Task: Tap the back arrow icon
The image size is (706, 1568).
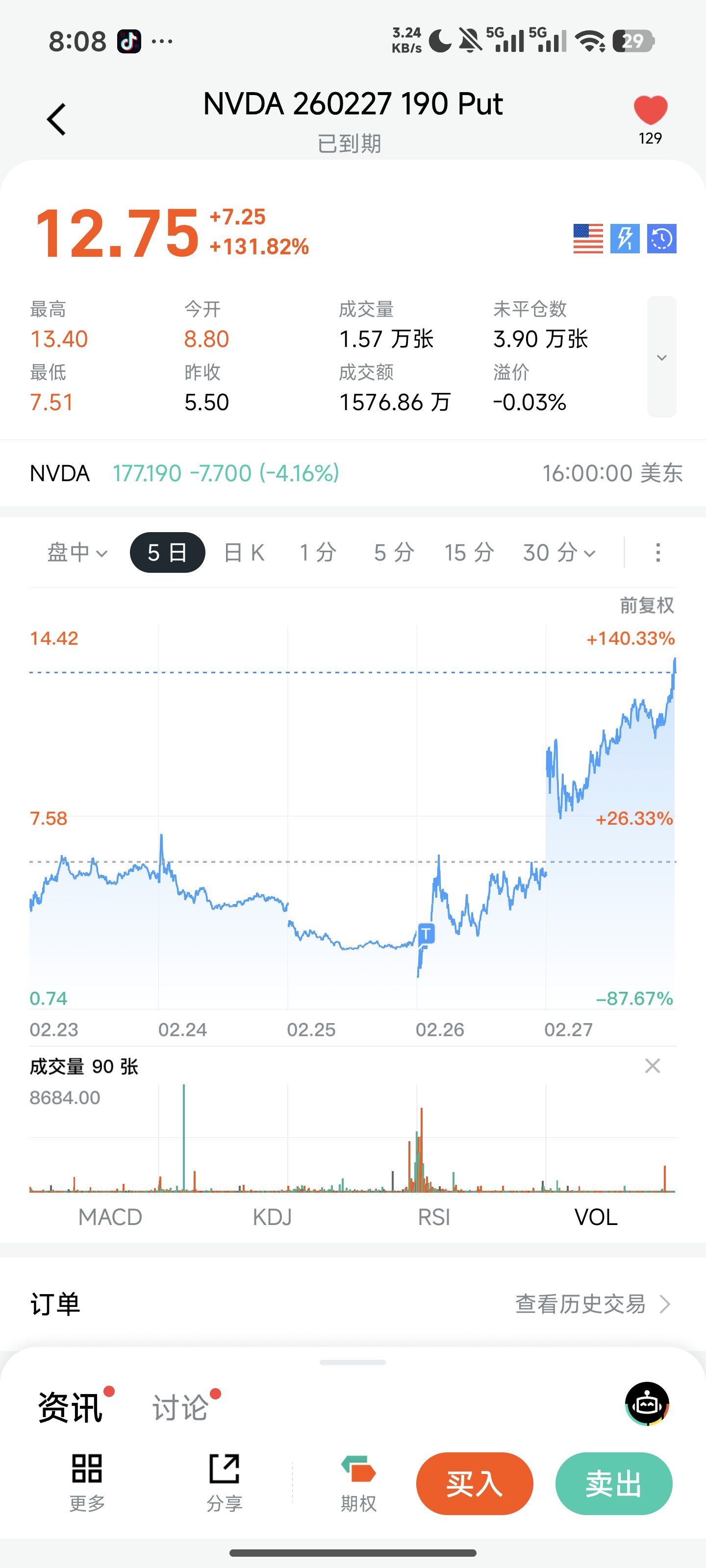Action: point(56,119)
